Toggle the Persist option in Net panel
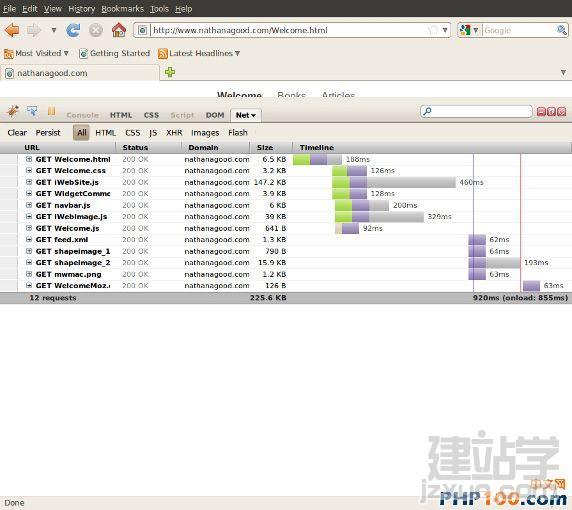The image size is (572, 510). tap(48, 133)
